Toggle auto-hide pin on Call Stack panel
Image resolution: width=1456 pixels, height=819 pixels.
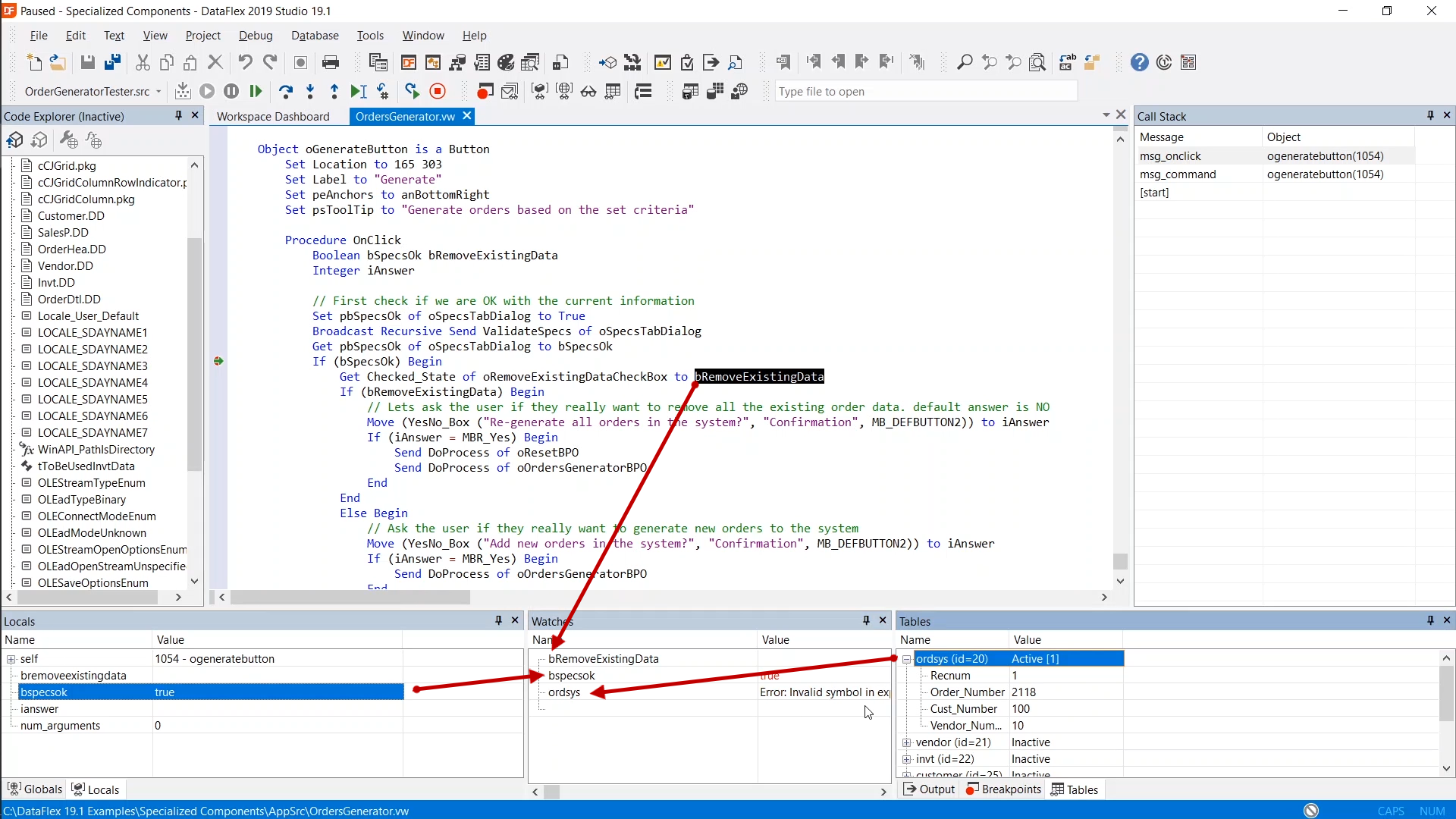1430,115
